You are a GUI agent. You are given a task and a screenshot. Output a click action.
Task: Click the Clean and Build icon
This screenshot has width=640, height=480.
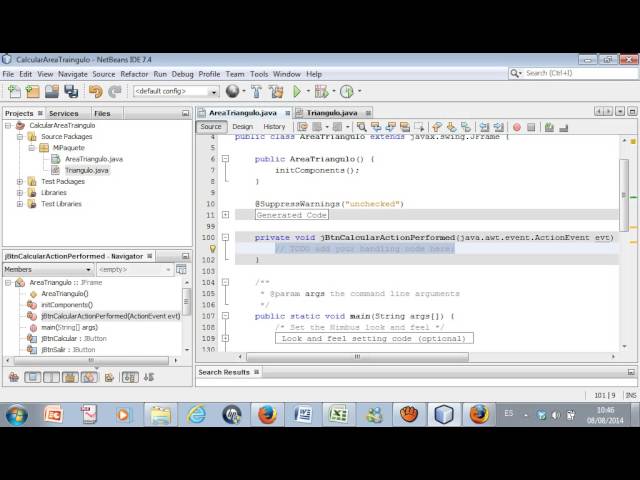pos(276,91)
